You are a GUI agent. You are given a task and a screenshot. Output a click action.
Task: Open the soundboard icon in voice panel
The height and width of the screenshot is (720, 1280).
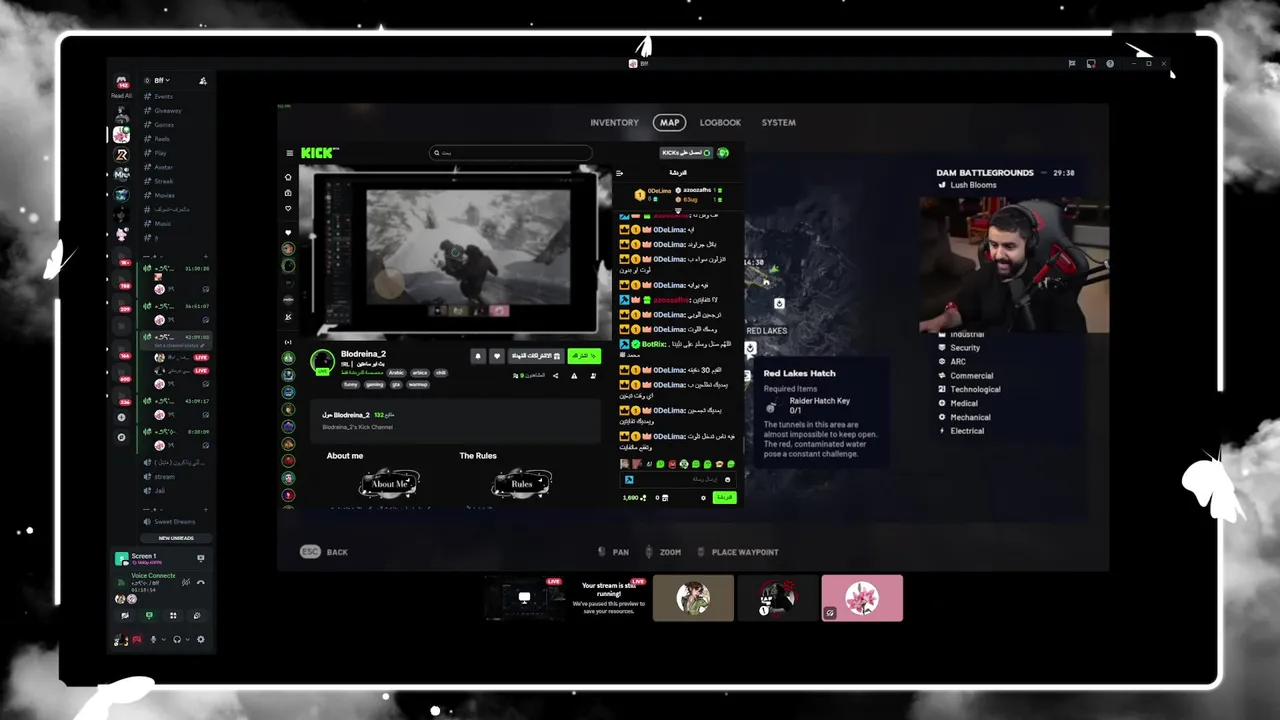tap(197, 615)
